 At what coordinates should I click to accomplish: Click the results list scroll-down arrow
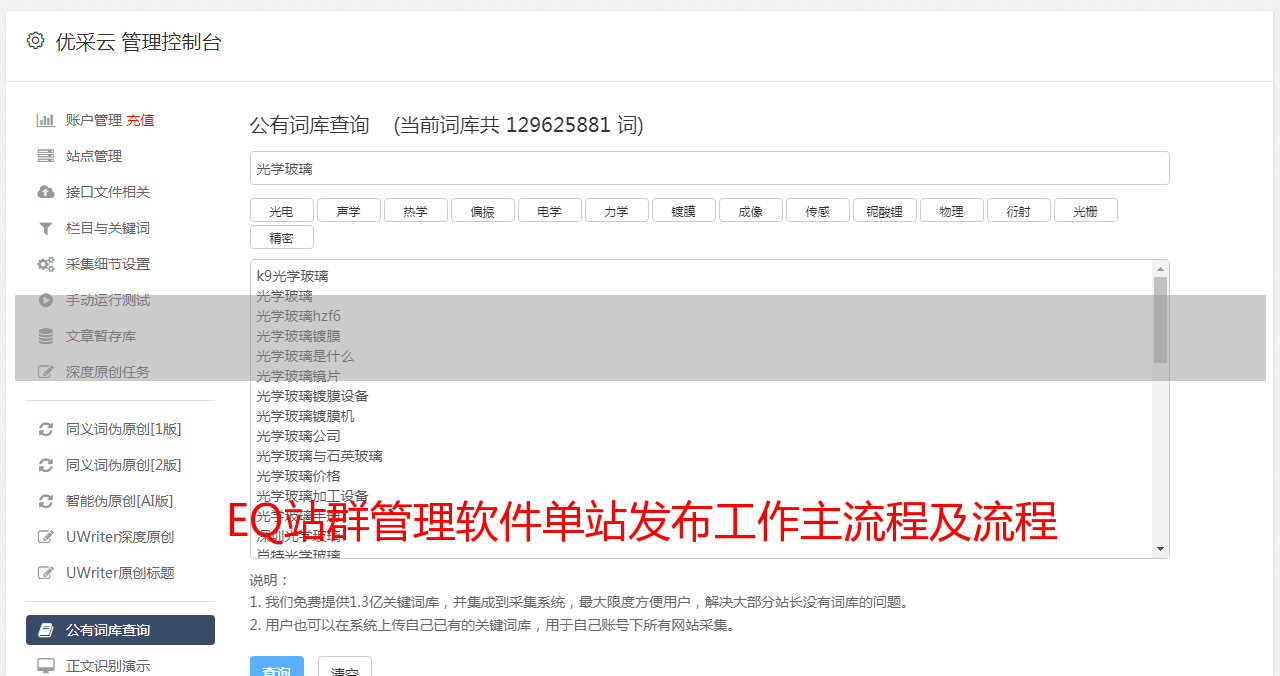pos(1160,549)
